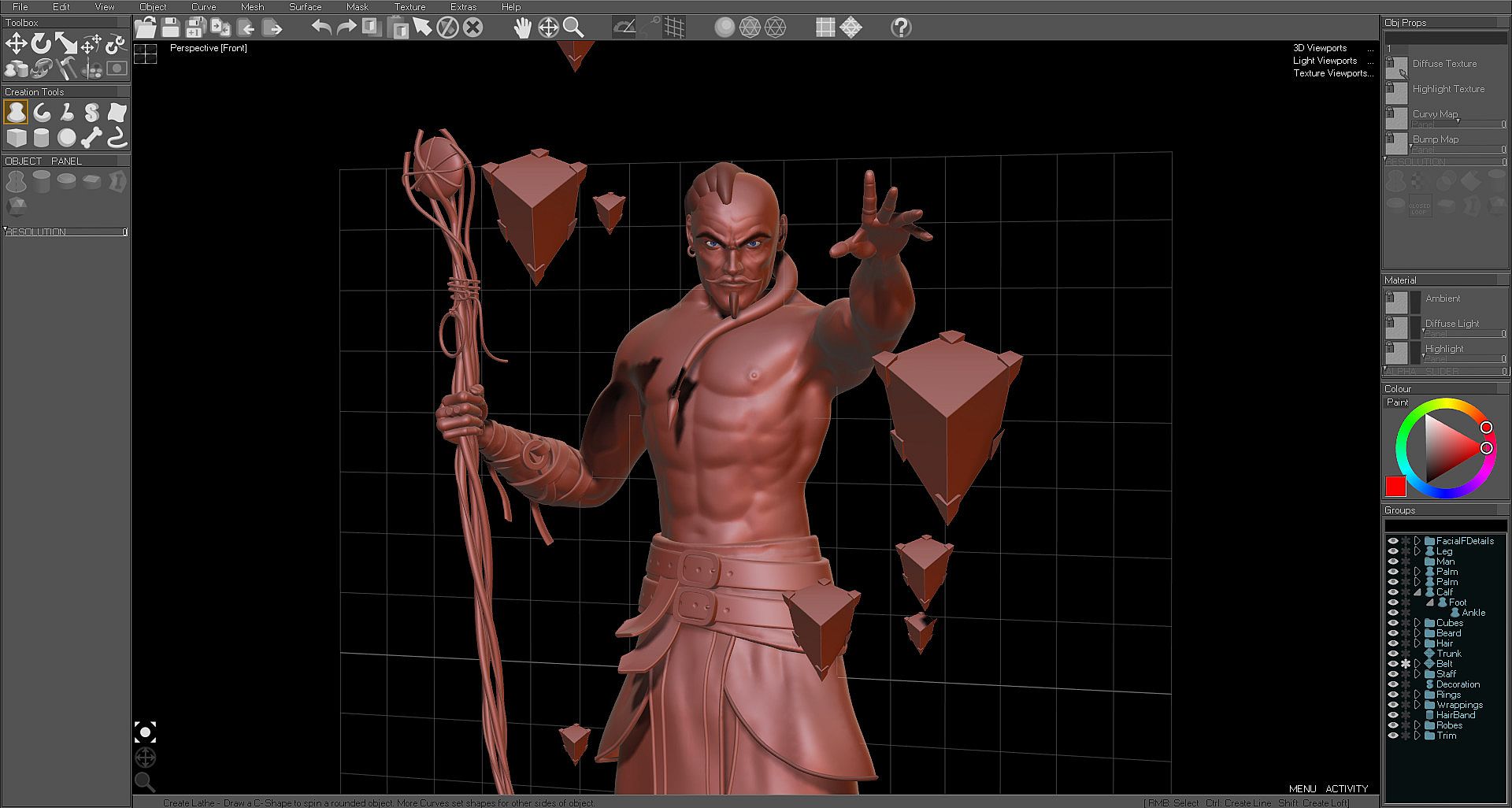The width and height of the screenshot is (1512, 808).
Task: Select the Move tool in Toolbox
Action: point(16,44)
